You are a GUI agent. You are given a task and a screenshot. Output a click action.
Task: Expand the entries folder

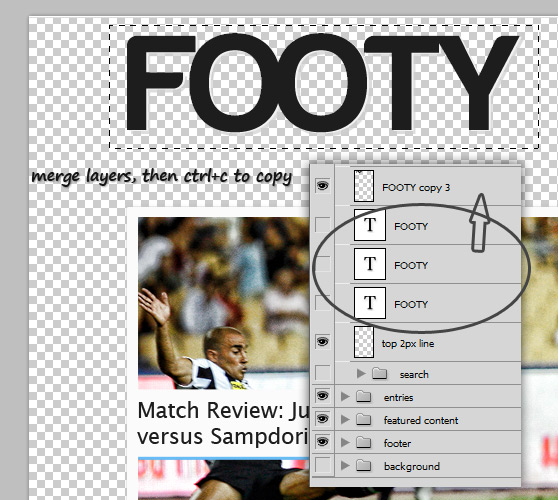[x=345, y=396]
